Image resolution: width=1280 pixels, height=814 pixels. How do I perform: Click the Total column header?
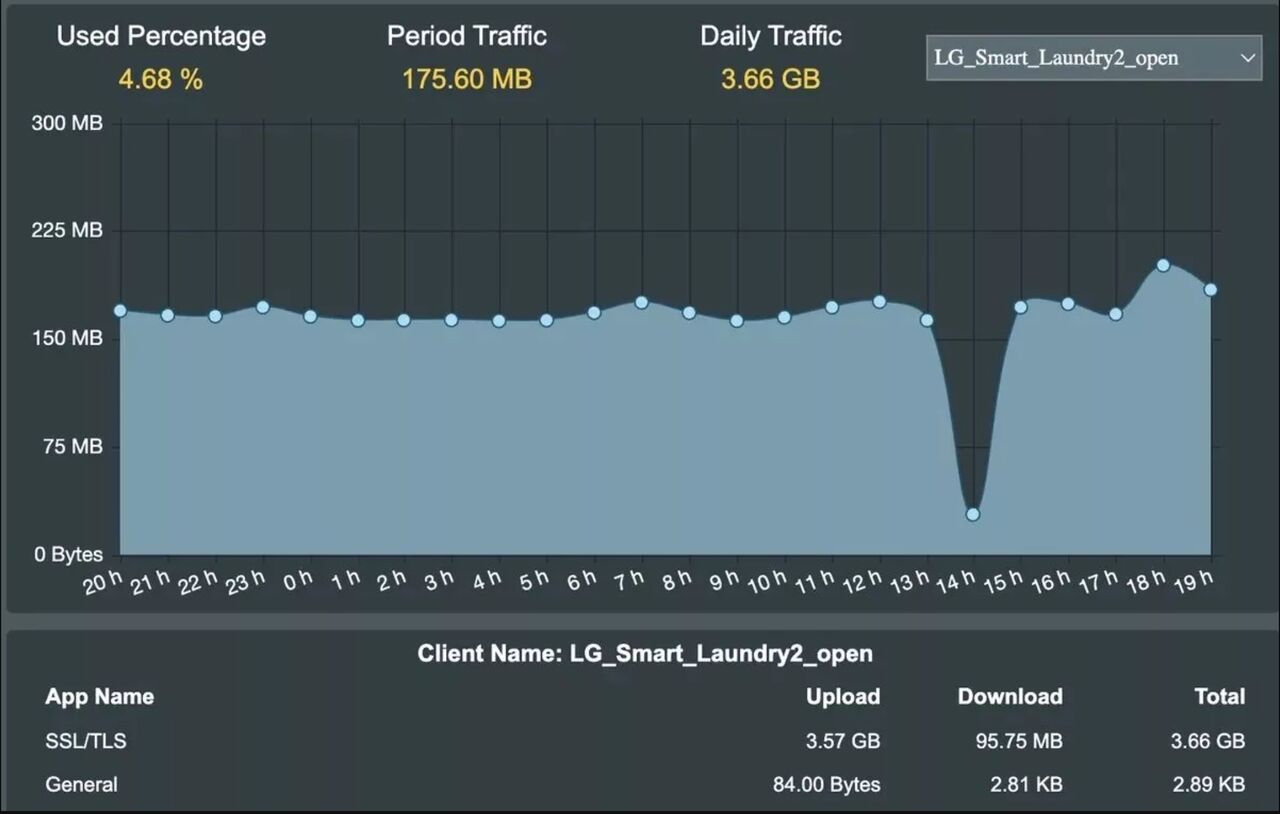[1220, 697]
